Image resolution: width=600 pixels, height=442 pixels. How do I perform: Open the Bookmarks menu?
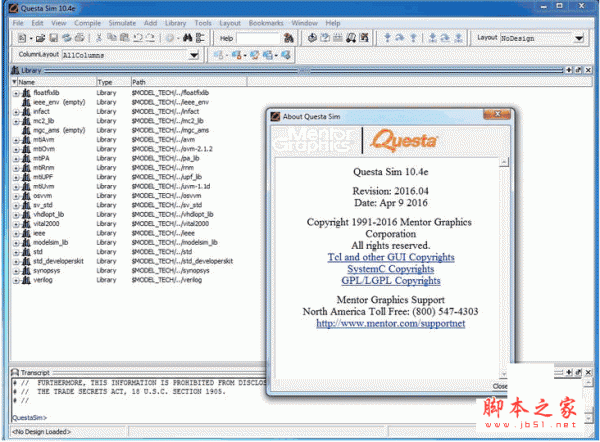266,23
